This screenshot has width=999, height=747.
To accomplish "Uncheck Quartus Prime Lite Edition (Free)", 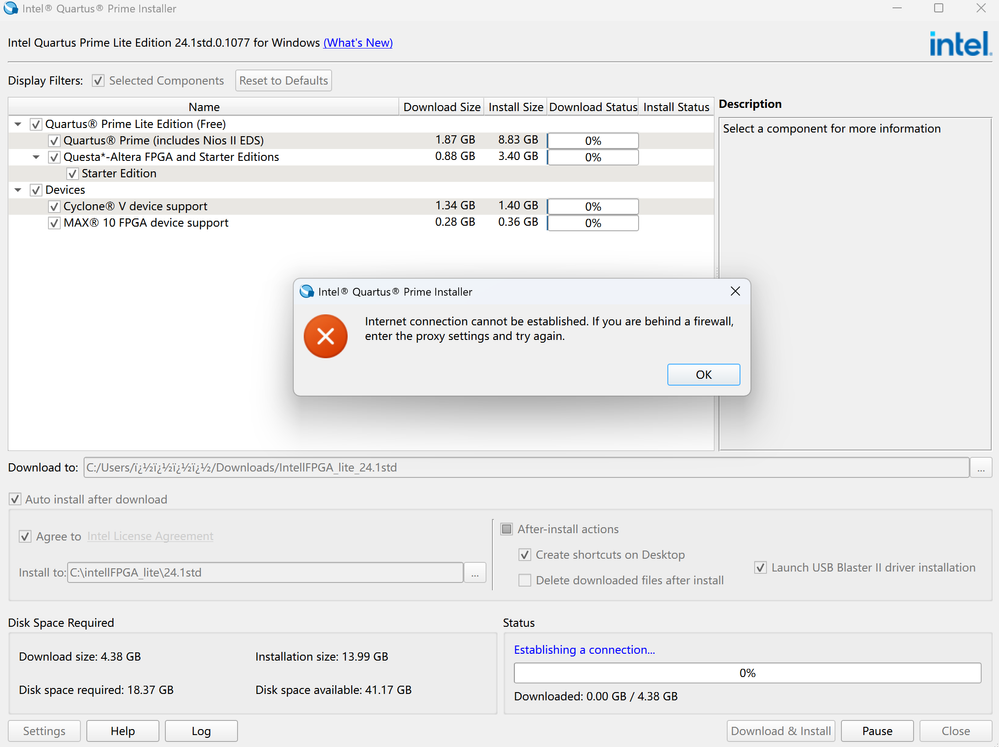I will tap(36, 124).
